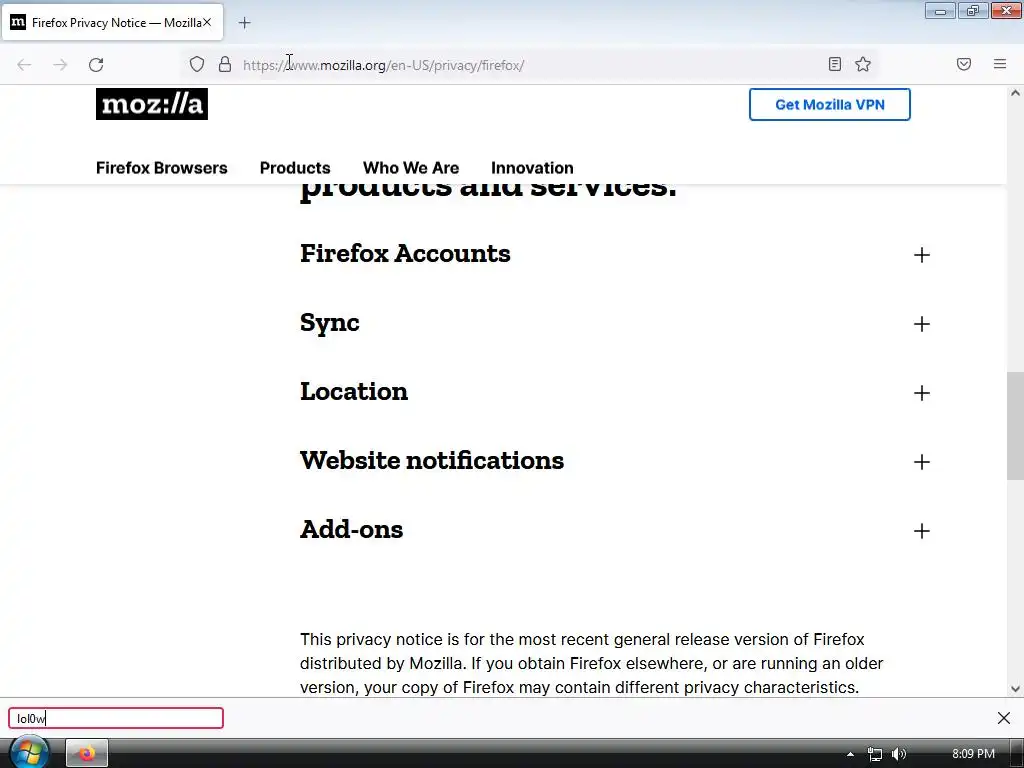Expand Firefox Accounts section plus icon
The image size is (1024, 768).
pyautogui.click(x=921, y=255)
